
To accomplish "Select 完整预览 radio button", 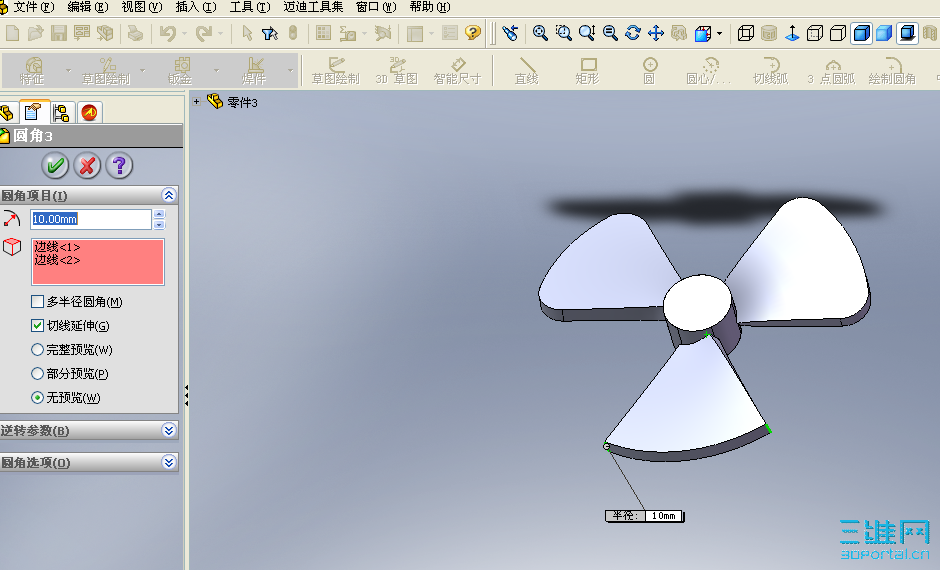I will (x=37, y=349).
